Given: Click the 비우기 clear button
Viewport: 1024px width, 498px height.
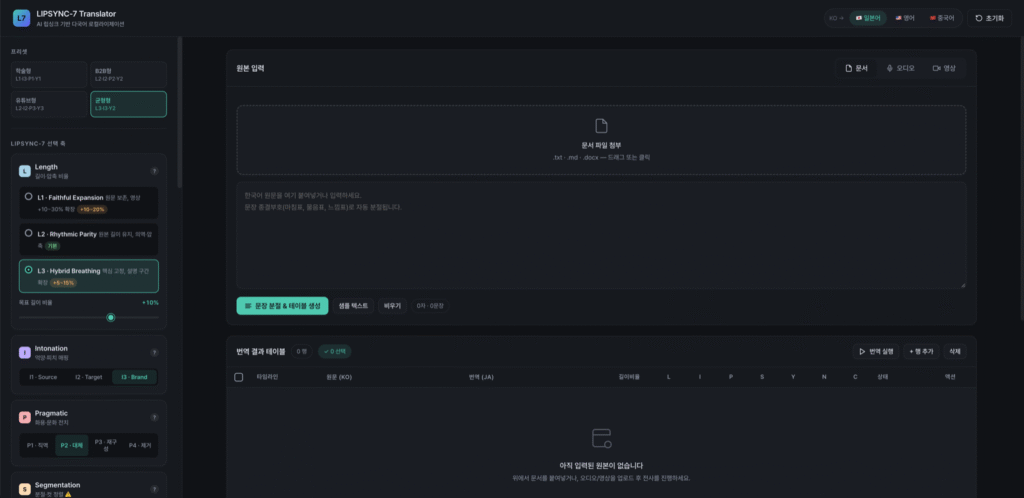Looking at the screenshot, I should coord(392,305).
